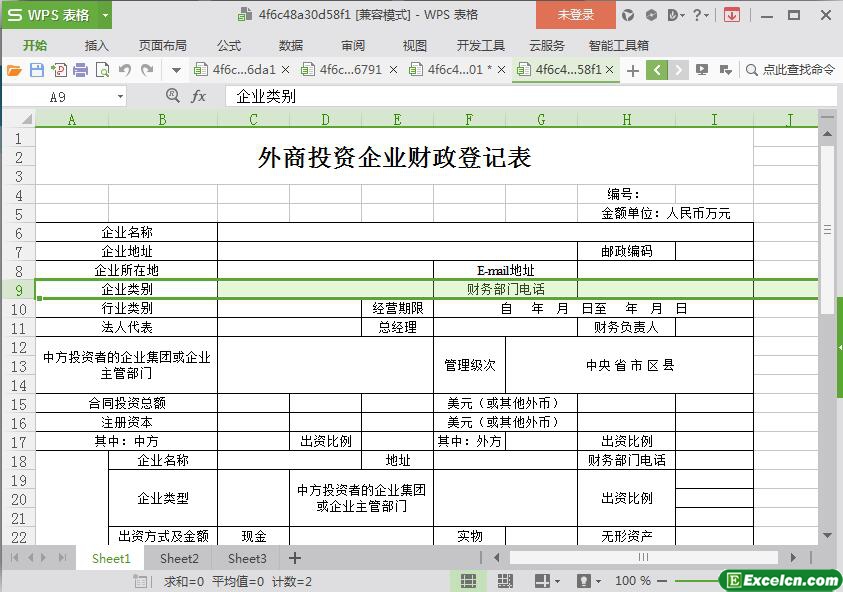Close the 4f6c...6791 document tab
This screenshot has width=843, height=592.
[x=394, y=70]
